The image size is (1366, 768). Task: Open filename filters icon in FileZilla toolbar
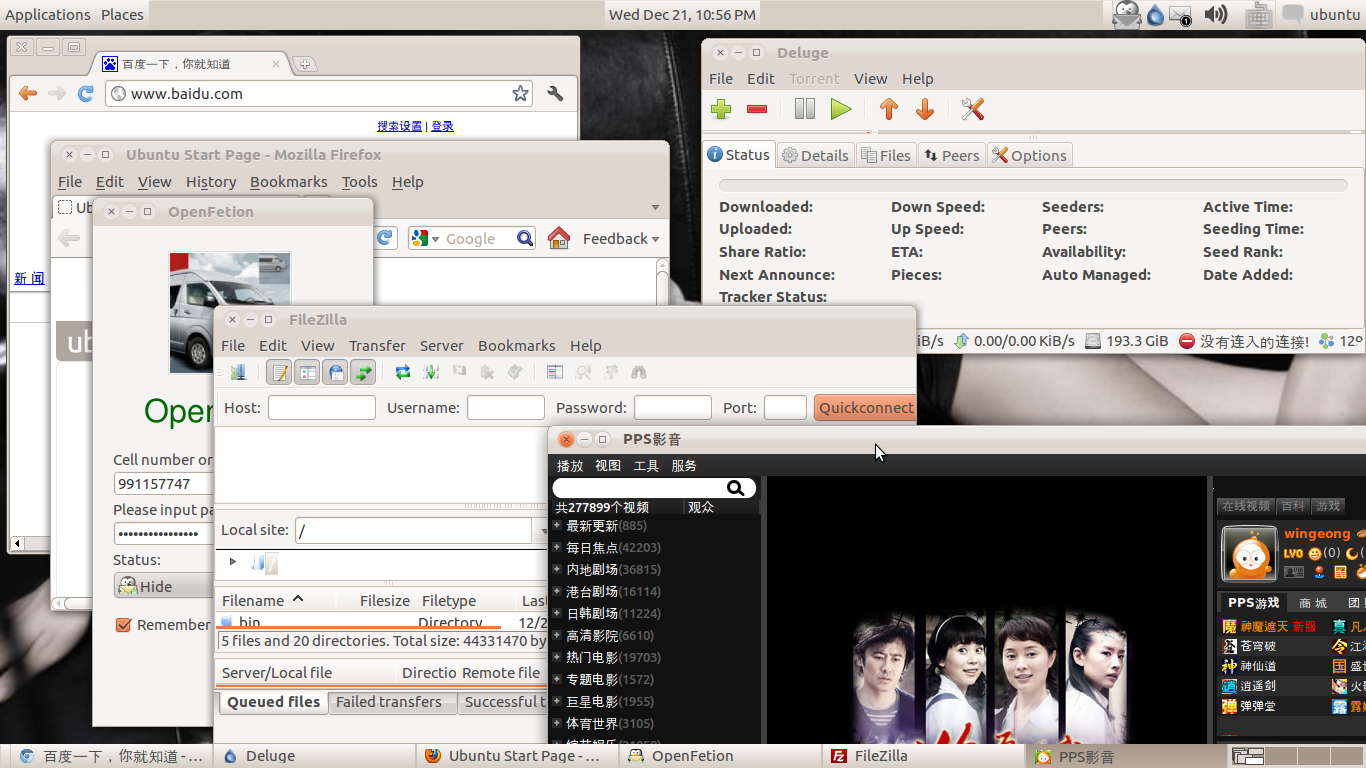coord(555,372)
